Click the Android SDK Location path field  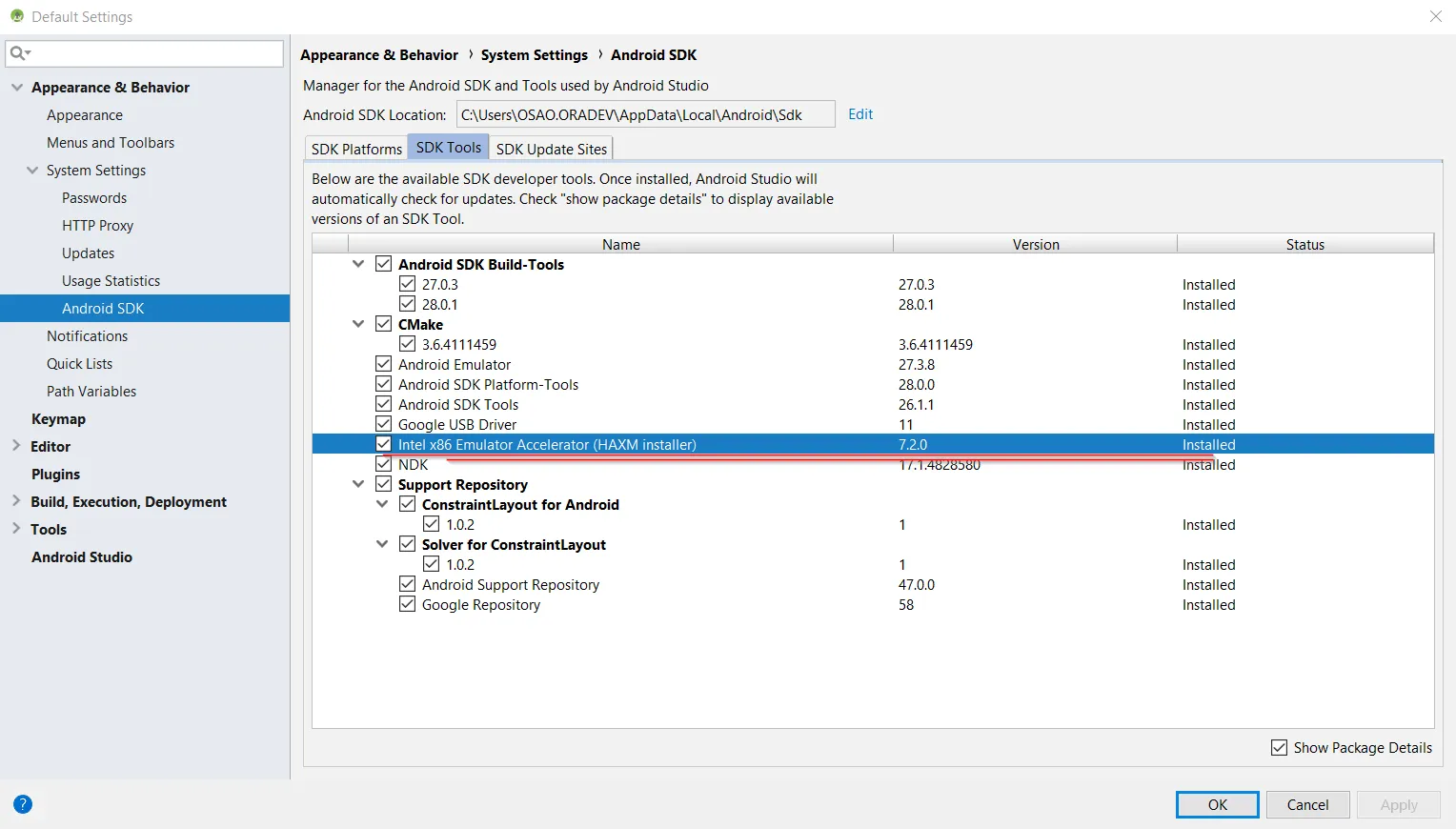click(645, 114)
